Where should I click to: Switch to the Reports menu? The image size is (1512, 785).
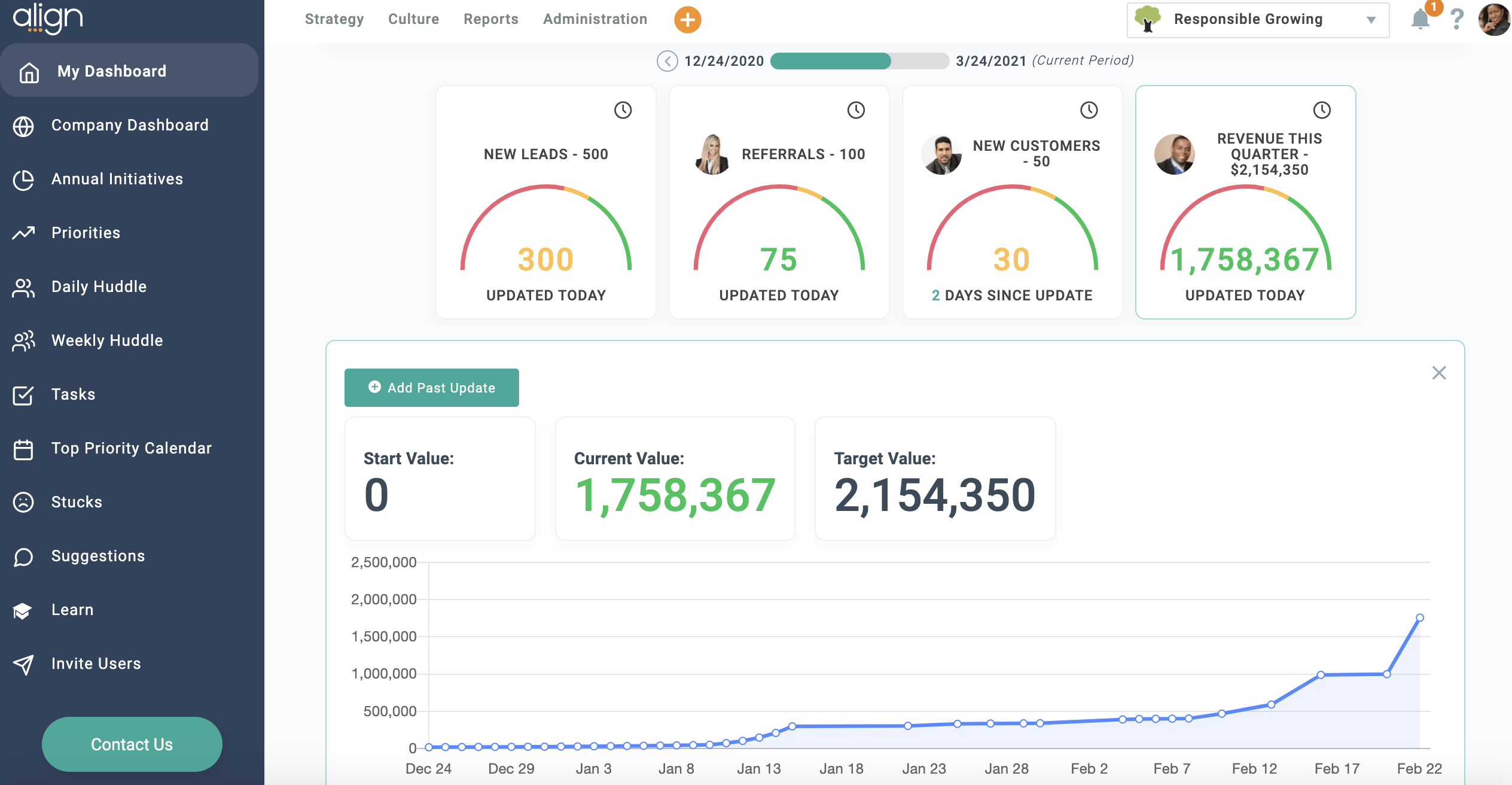[490, 19]
